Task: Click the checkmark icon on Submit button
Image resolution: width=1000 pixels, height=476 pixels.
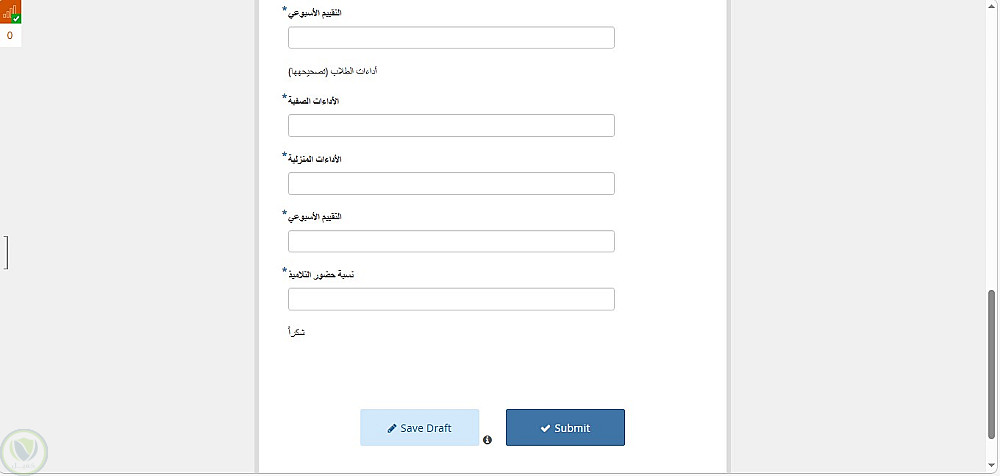Action: tap(545, 428)
